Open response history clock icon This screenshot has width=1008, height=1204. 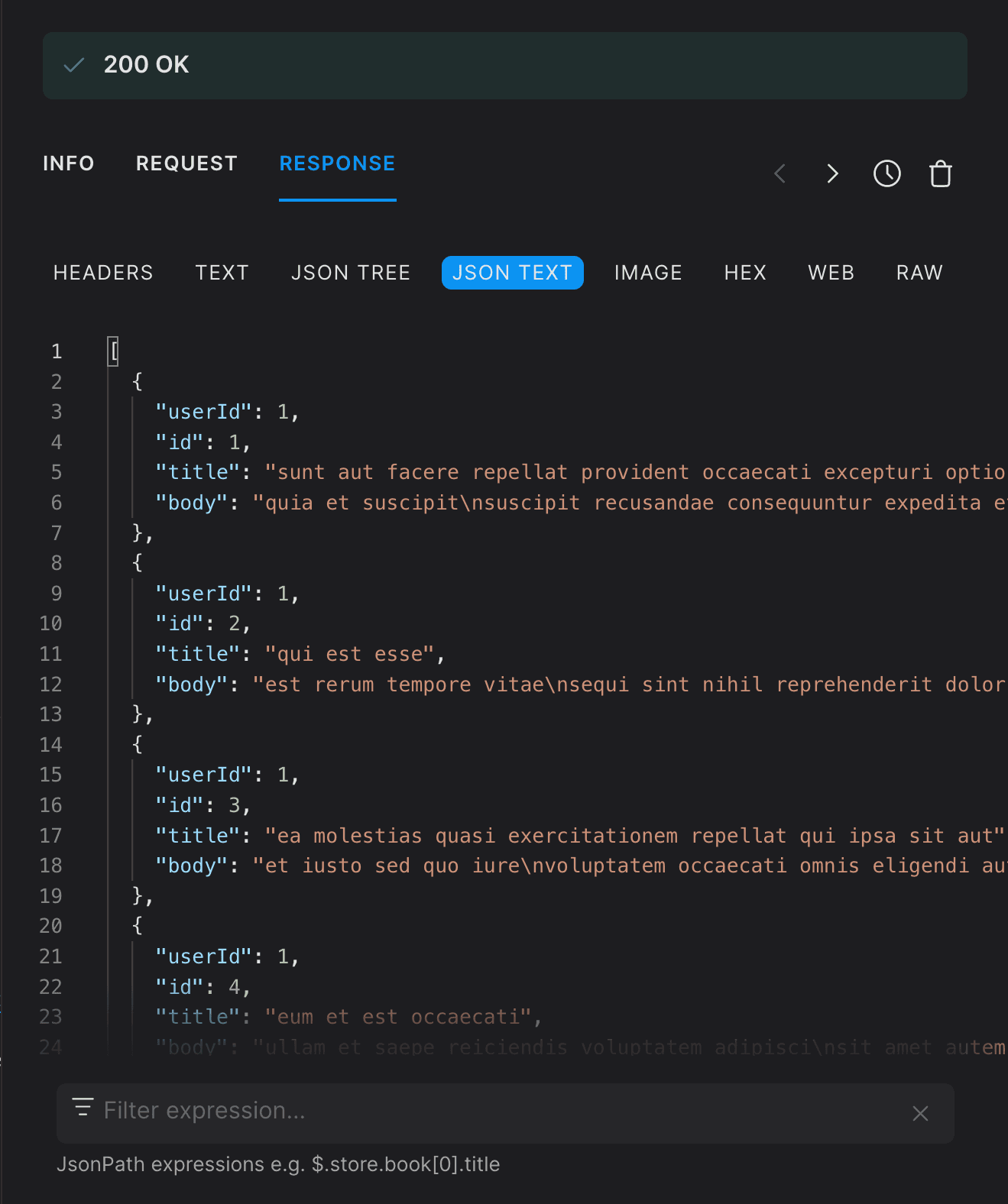[x=887, y=174]
